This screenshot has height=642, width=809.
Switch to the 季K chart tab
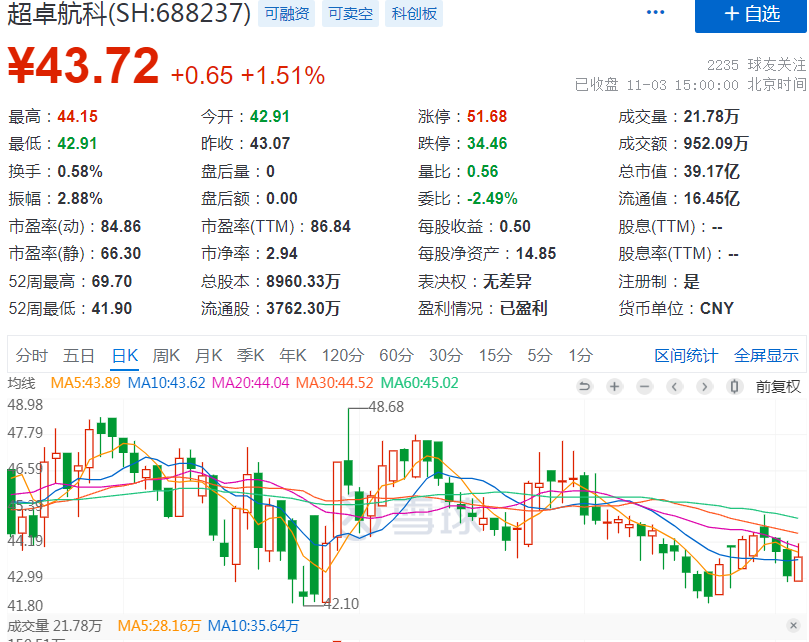(x=251, y=356)
